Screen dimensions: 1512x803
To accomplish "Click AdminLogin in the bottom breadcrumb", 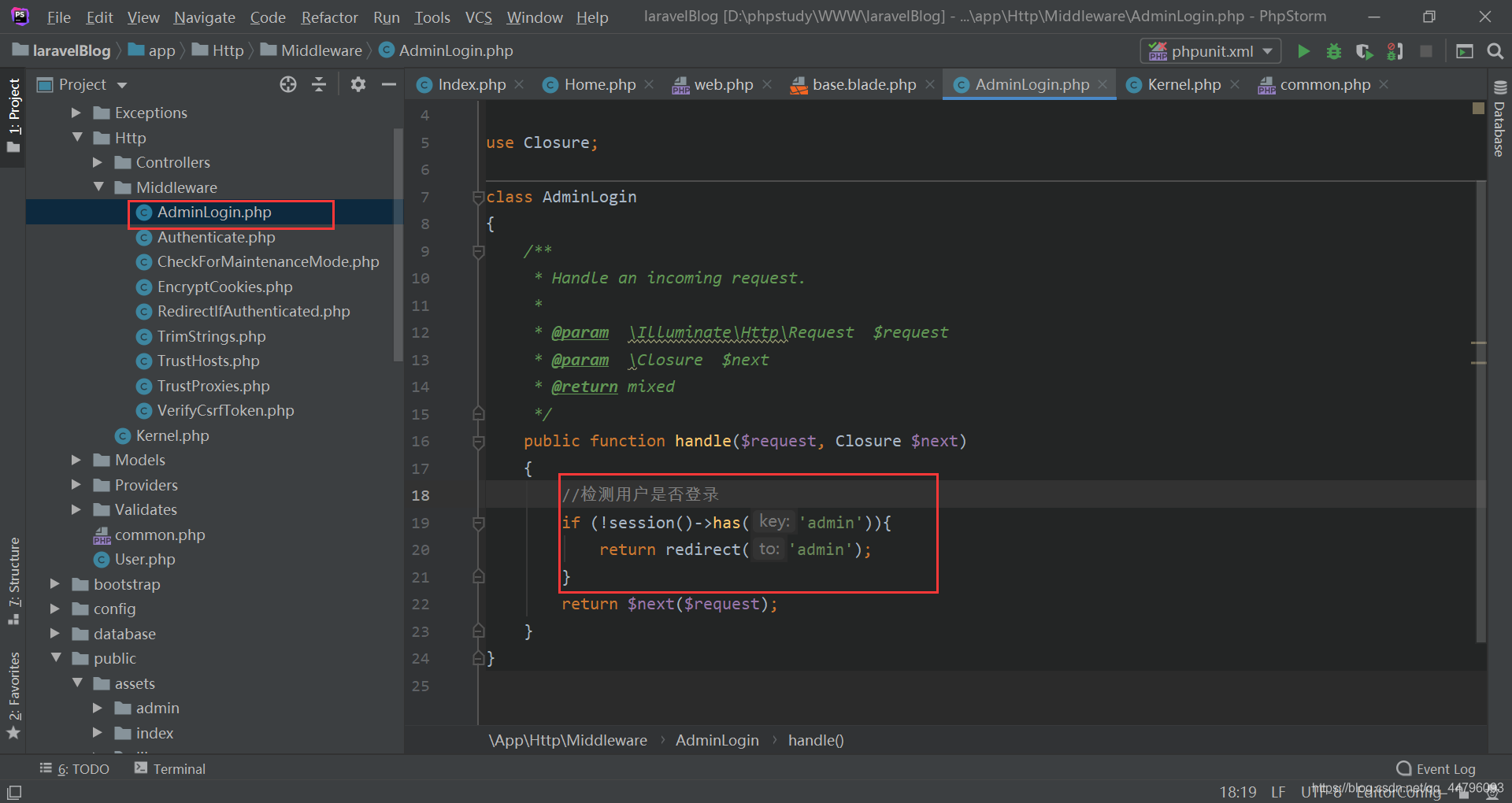I will coord(717,740).
